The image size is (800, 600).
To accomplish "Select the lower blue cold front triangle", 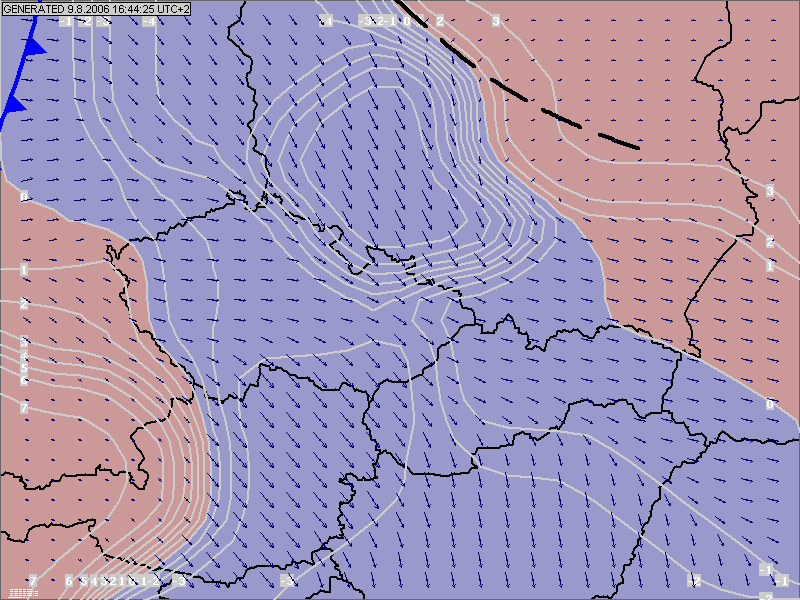I will pos(15,103).
